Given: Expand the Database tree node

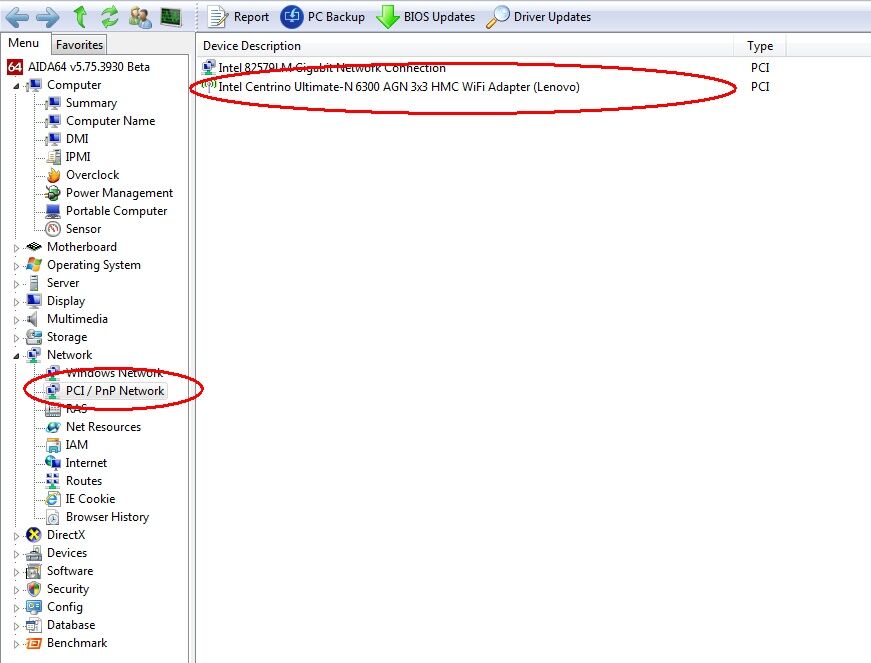Looking at the screenshot, I should coord(16,626).
